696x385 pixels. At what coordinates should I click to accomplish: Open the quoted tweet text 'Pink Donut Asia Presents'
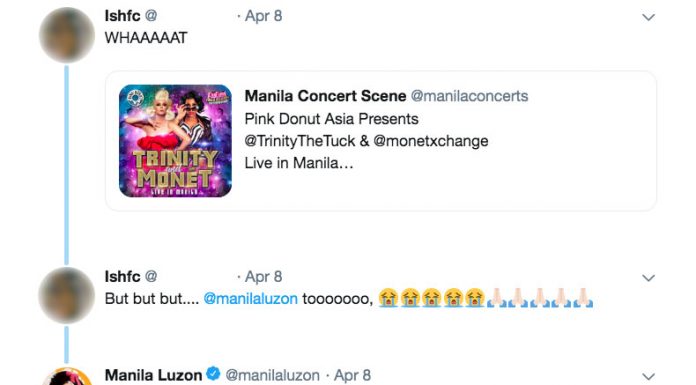(332, 119)
